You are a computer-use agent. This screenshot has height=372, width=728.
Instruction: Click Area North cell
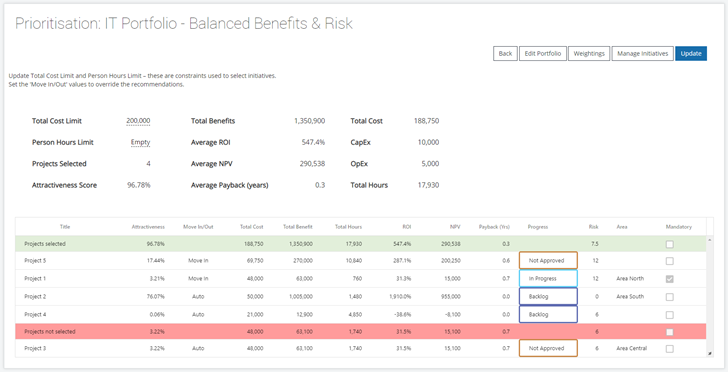pos(630,279)
